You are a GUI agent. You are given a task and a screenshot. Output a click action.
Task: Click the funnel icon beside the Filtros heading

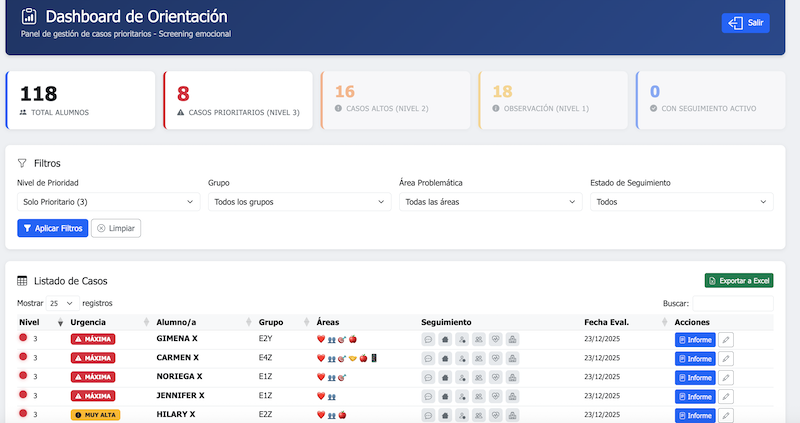[x=22, y=162]
